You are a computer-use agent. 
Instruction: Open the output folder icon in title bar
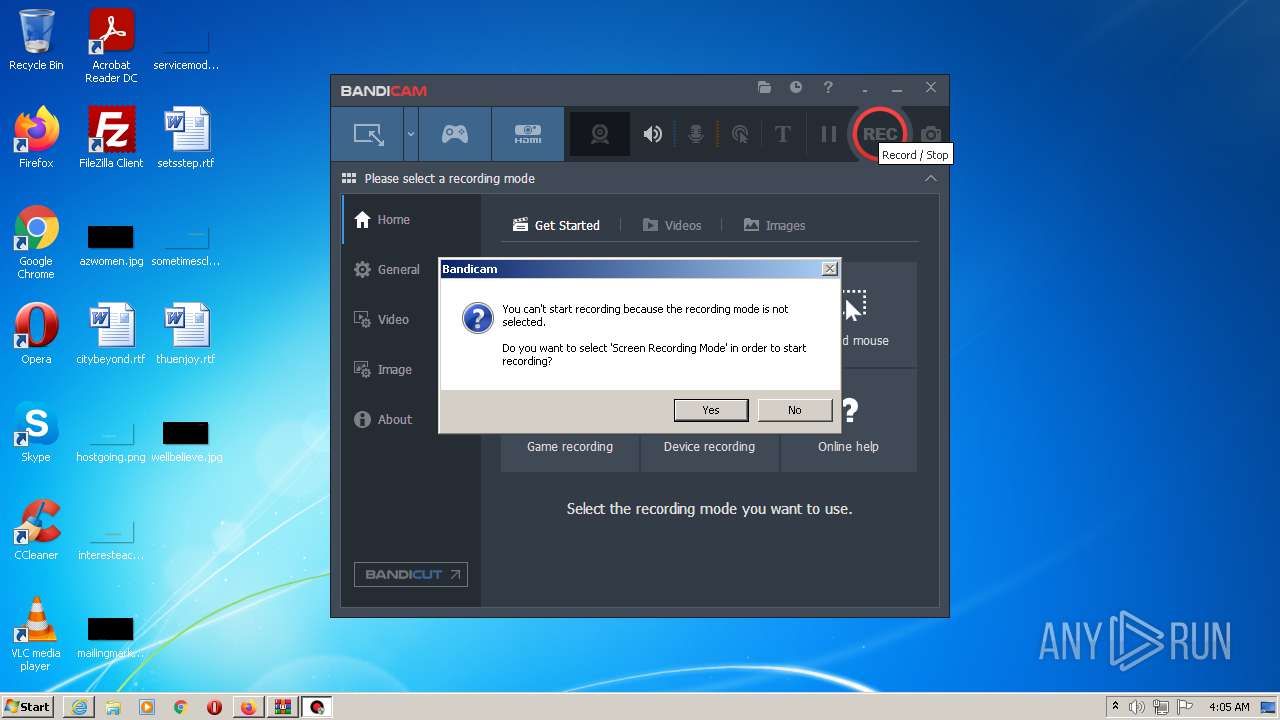pyautogui.click(x=764, y=88)
